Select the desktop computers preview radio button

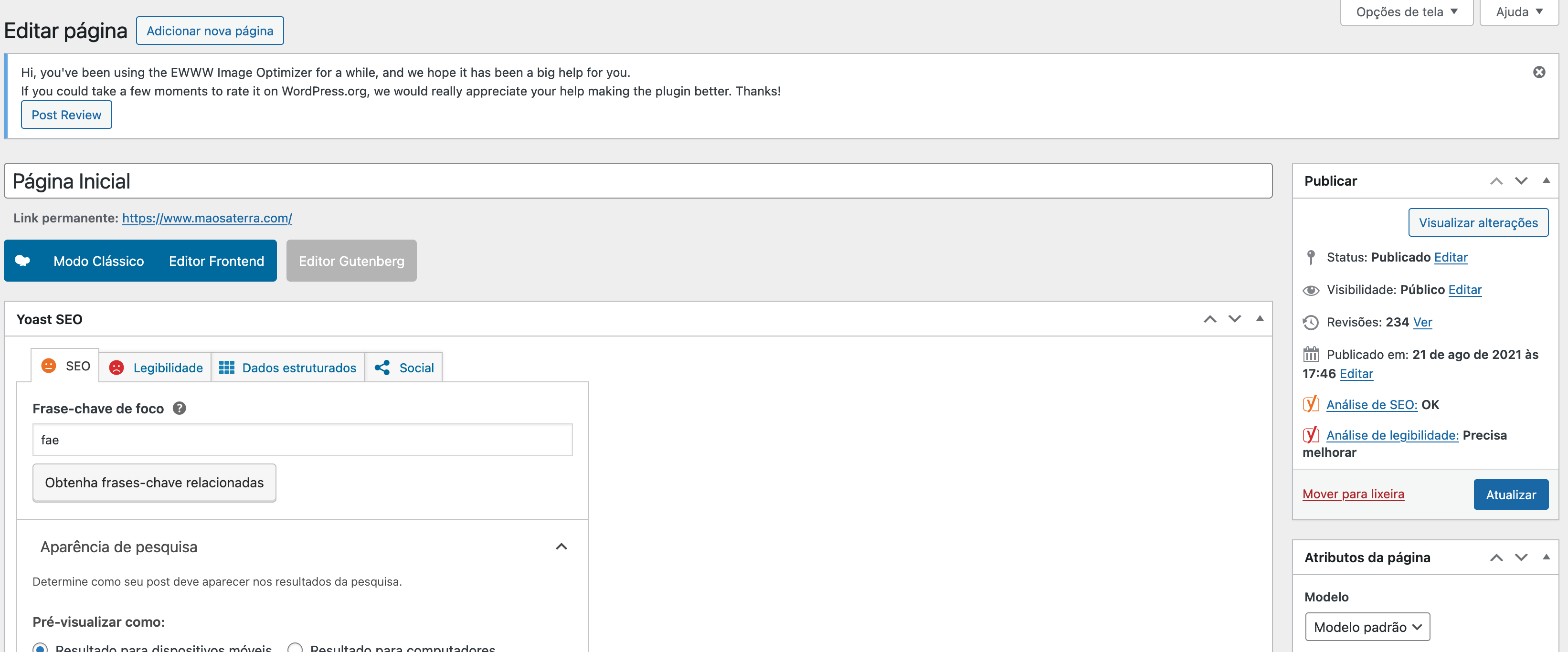[295, 648]
